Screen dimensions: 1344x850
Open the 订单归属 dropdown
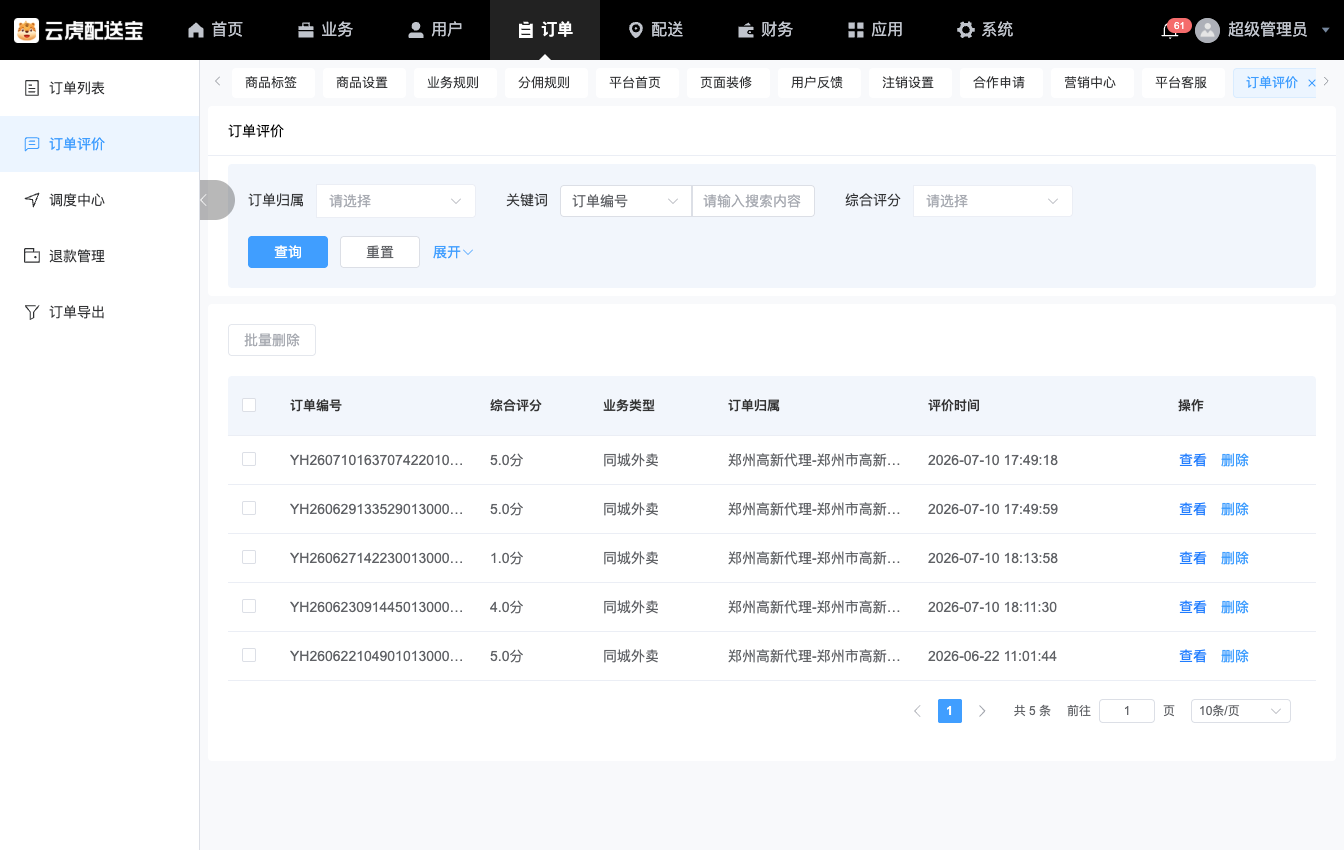coord(396,201)
